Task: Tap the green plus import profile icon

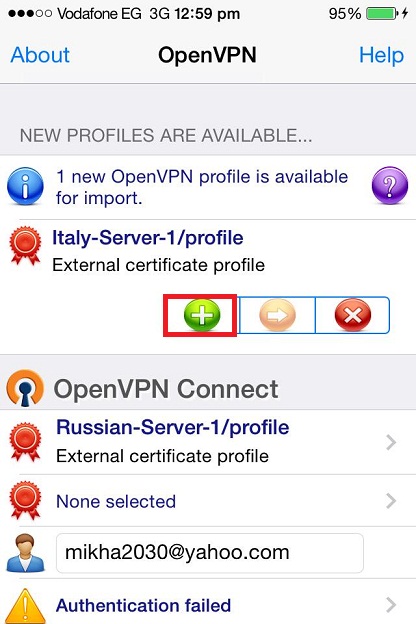Action: pos(202,315)
